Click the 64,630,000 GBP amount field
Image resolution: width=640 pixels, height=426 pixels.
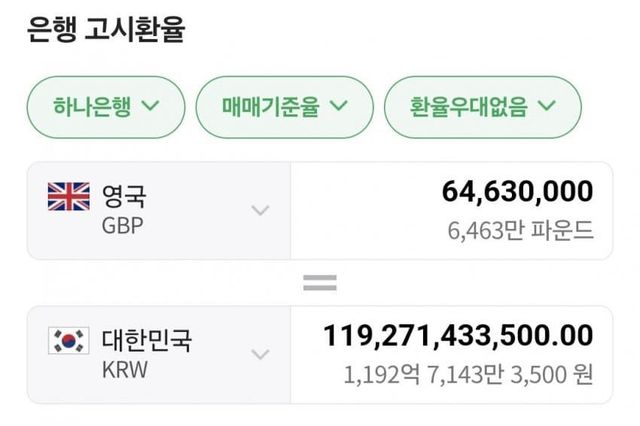pyautogui.click(x=516, y=191)
